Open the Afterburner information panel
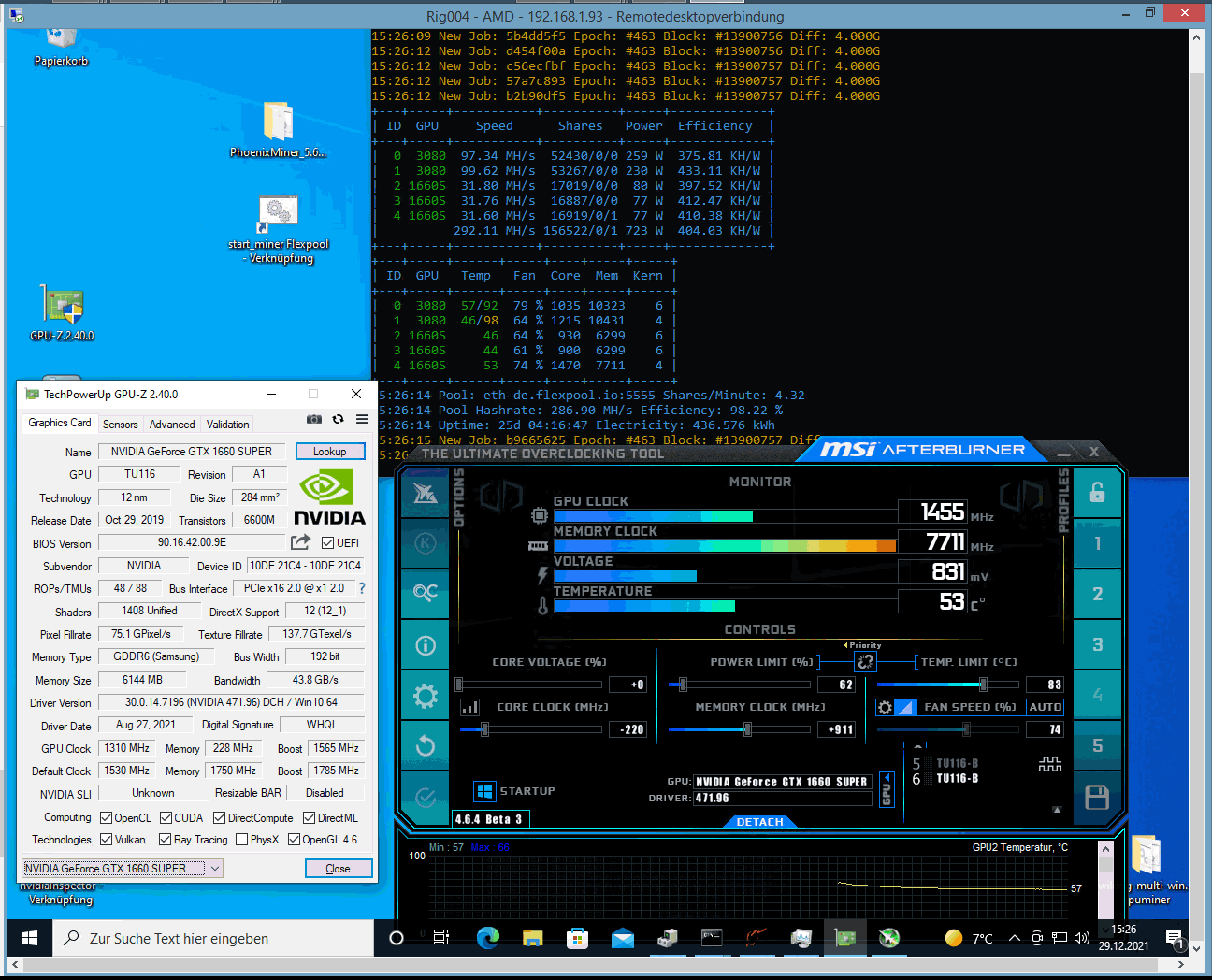 (x=426, y=645)
